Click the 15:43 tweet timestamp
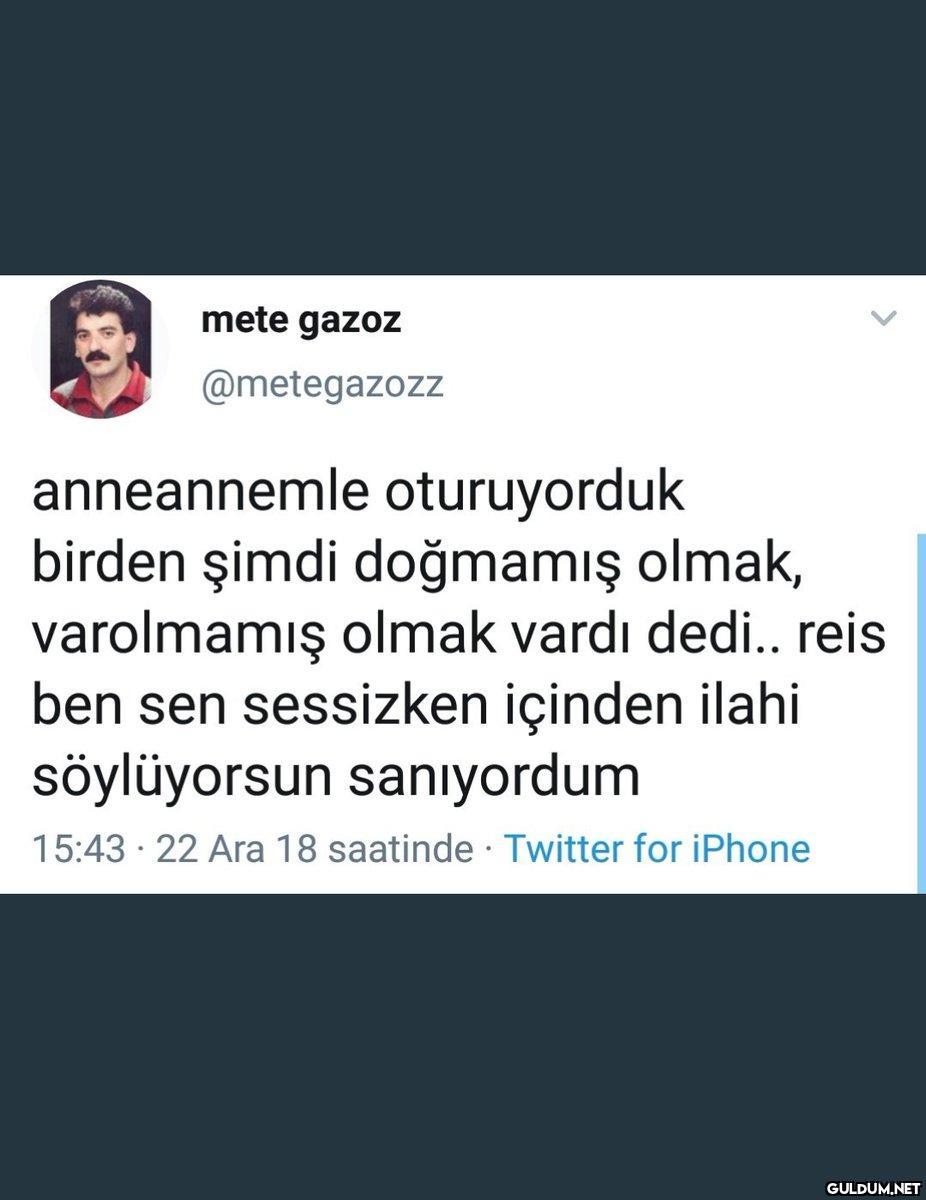 click(79, 849)
